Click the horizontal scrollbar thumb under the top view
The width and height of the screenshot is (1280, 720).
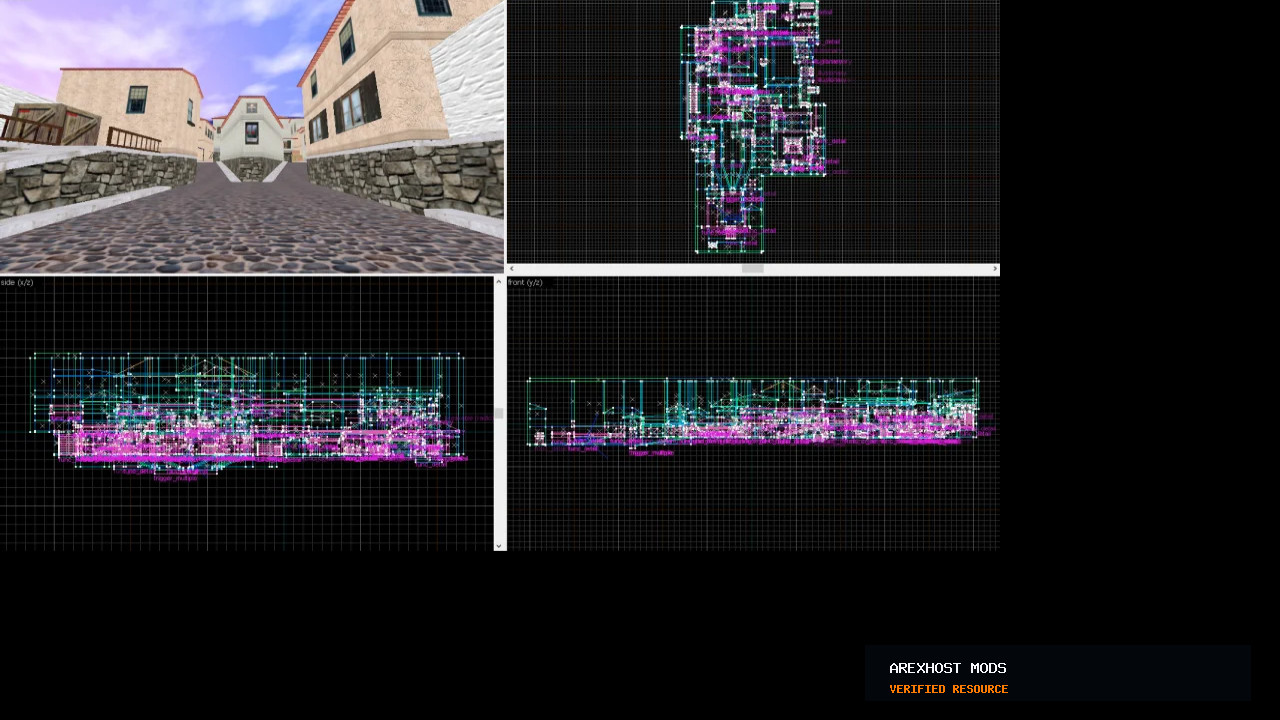coord(753,269)
